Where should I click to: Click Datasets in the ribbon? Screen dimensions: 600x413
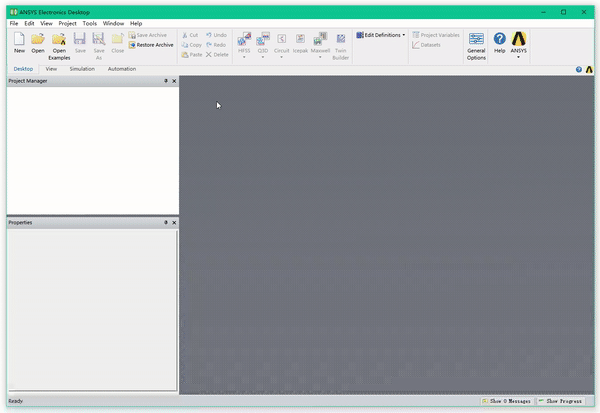[x=426, y=45]
